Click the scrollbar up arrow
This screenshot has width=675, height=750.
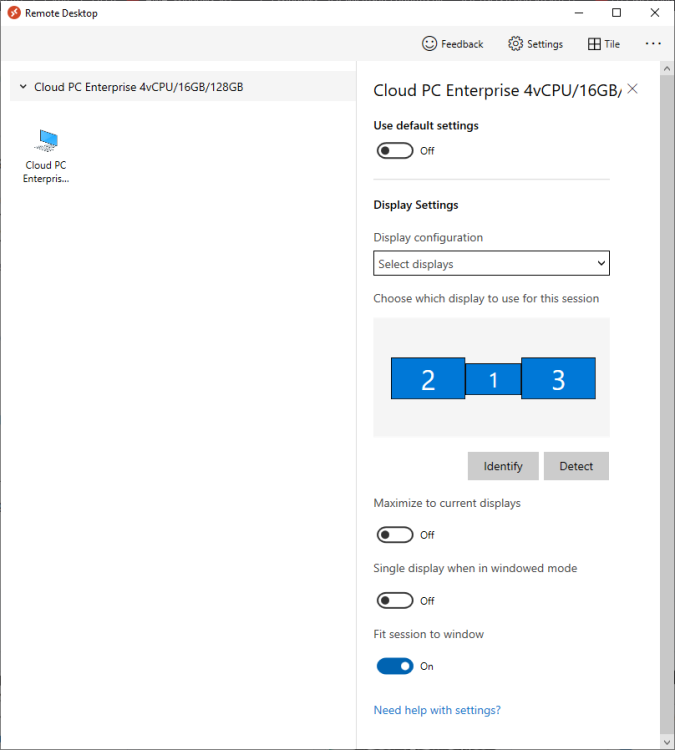point(667,69)
